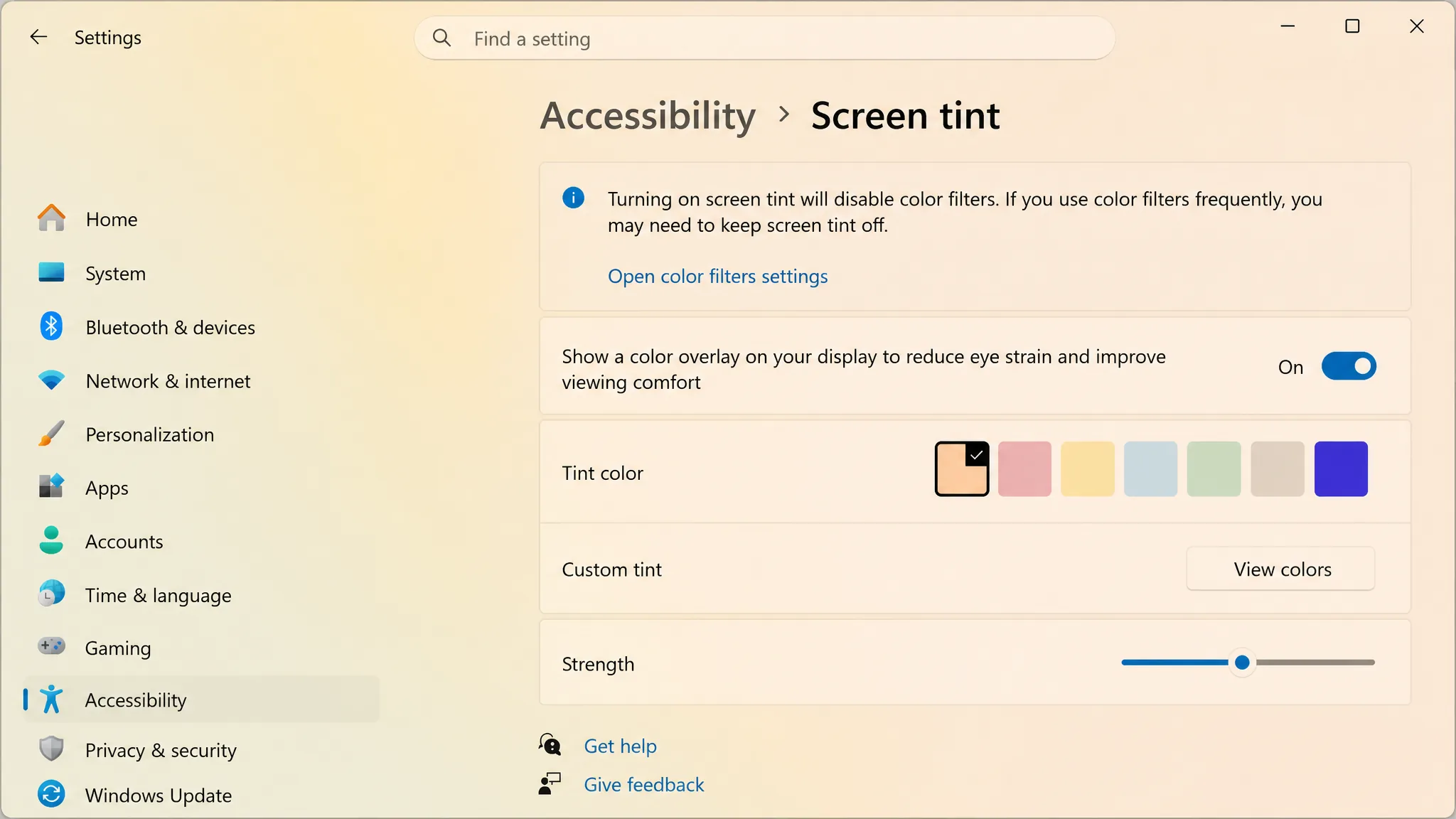Screen dimensions: 1456x819
Task: Click the Gaming controller icon
Action: (x=51, y=647)
